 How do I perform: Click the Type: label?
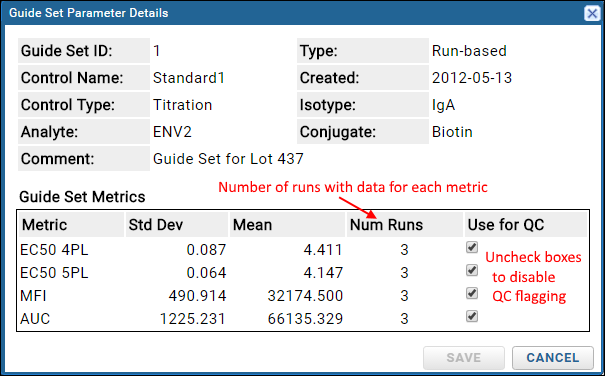click(319, 51)
